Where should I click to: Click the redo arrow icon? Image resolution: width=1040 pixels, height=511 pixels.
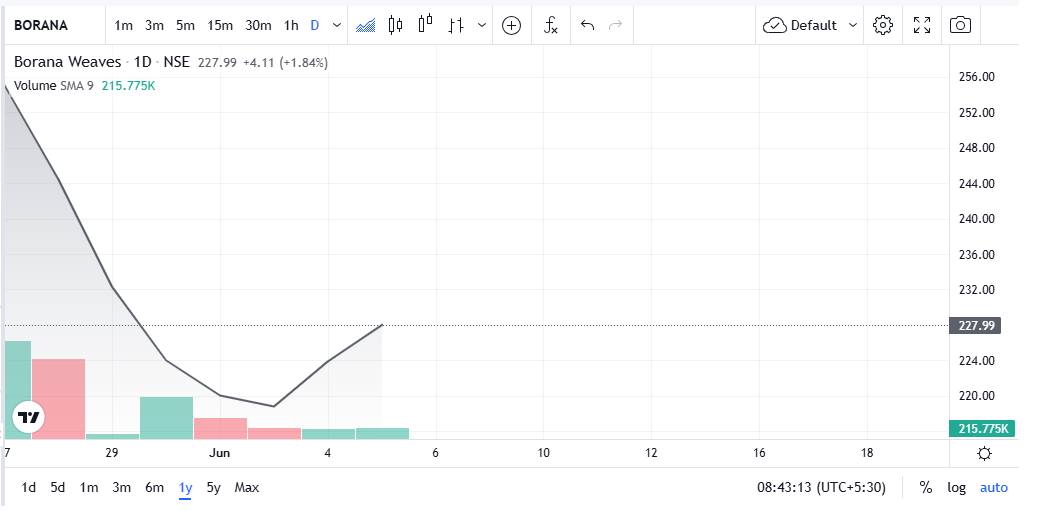tap(616, 25)
